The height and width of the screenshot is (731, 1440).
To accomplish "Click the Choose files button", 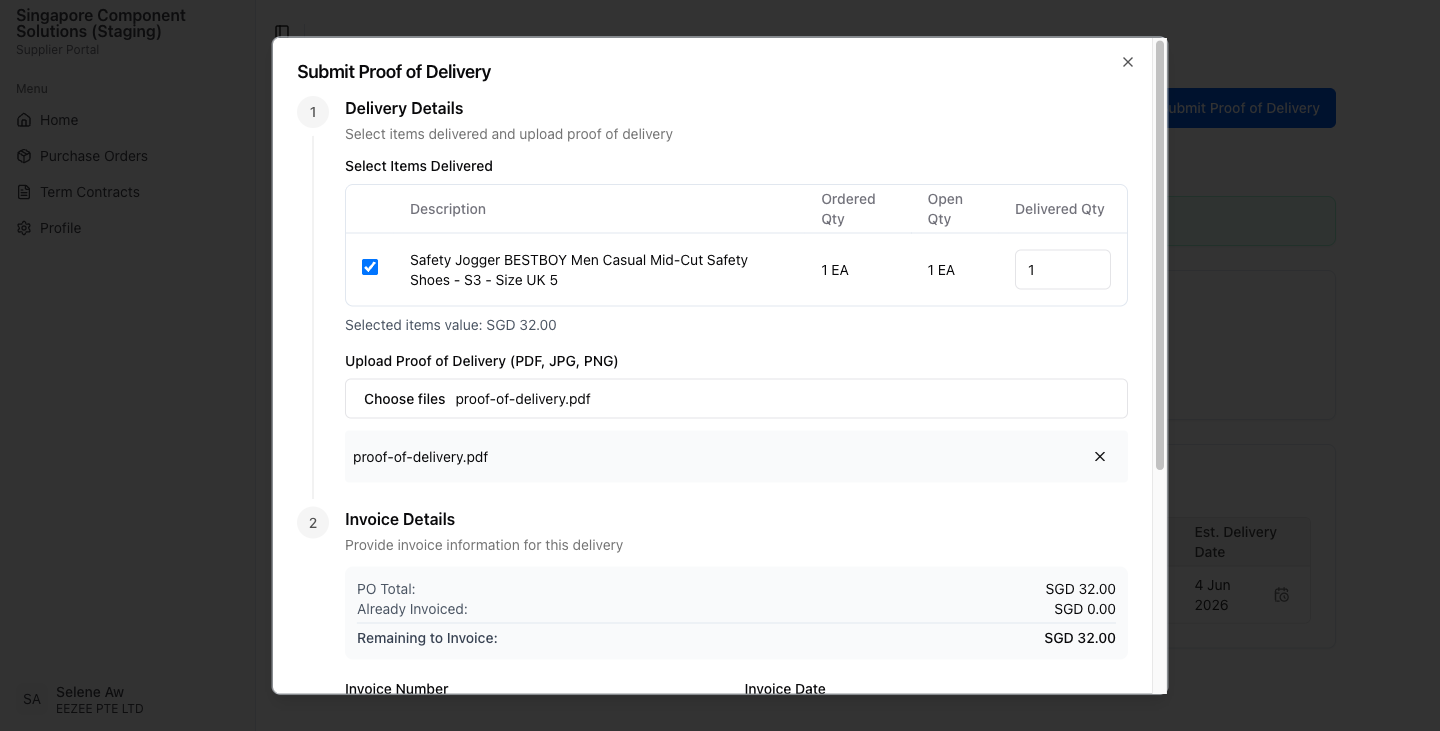I will click(404, 399).
